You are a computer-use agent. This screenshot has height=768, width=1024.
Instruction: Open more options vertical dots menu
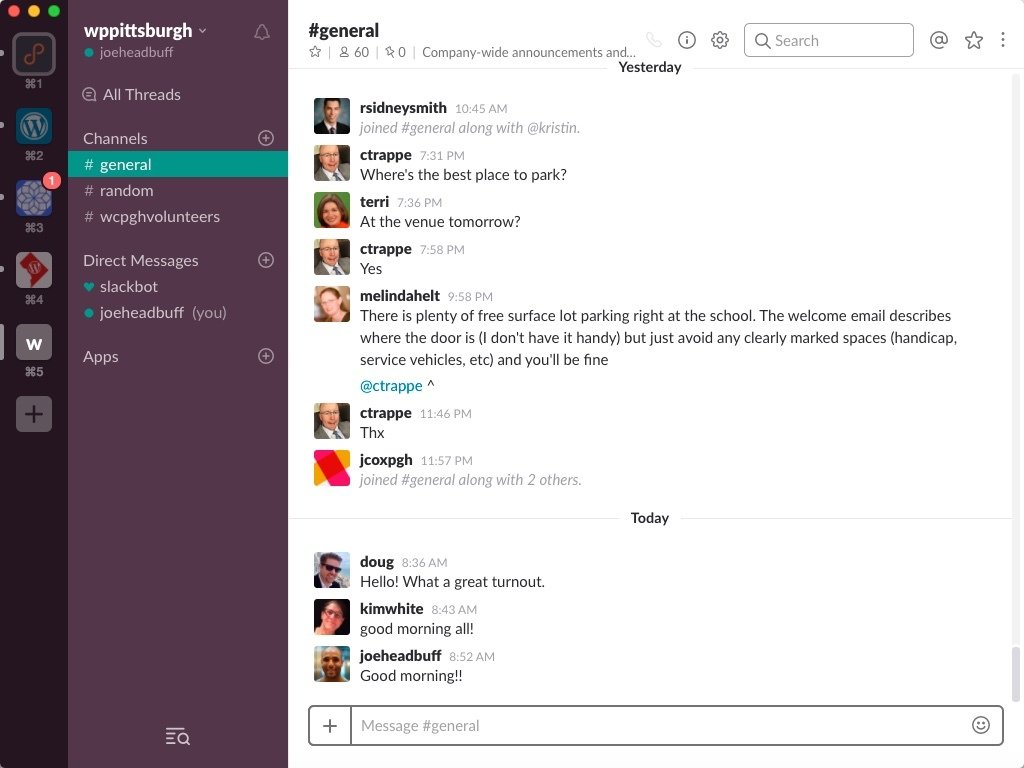(1003, 40)
